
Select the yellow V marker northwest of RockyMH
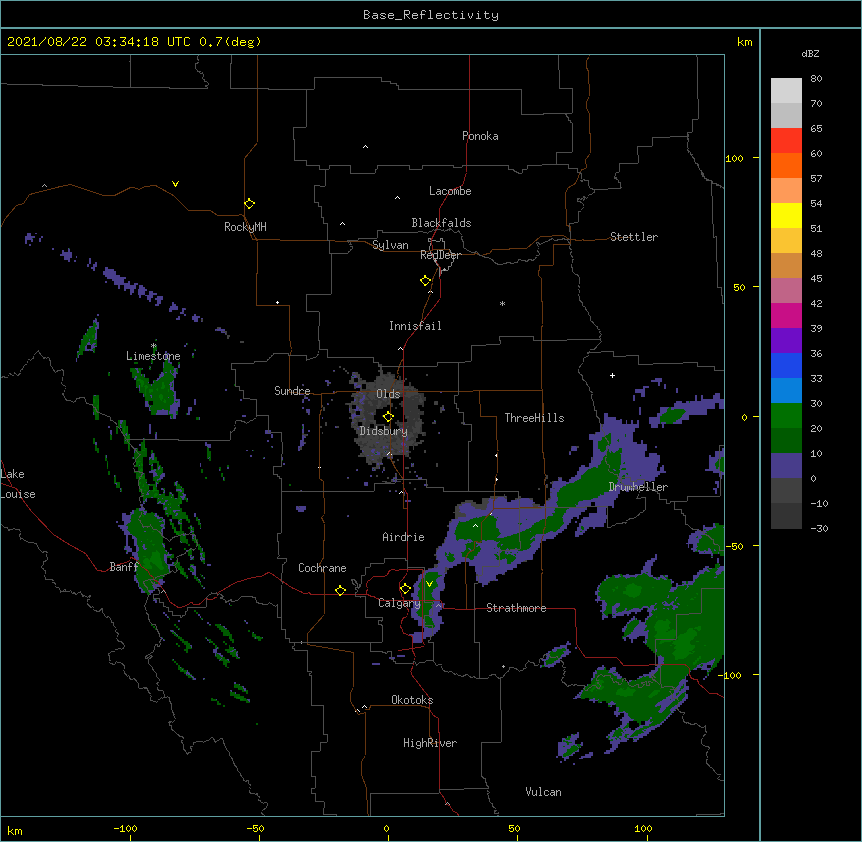(175, 184)
